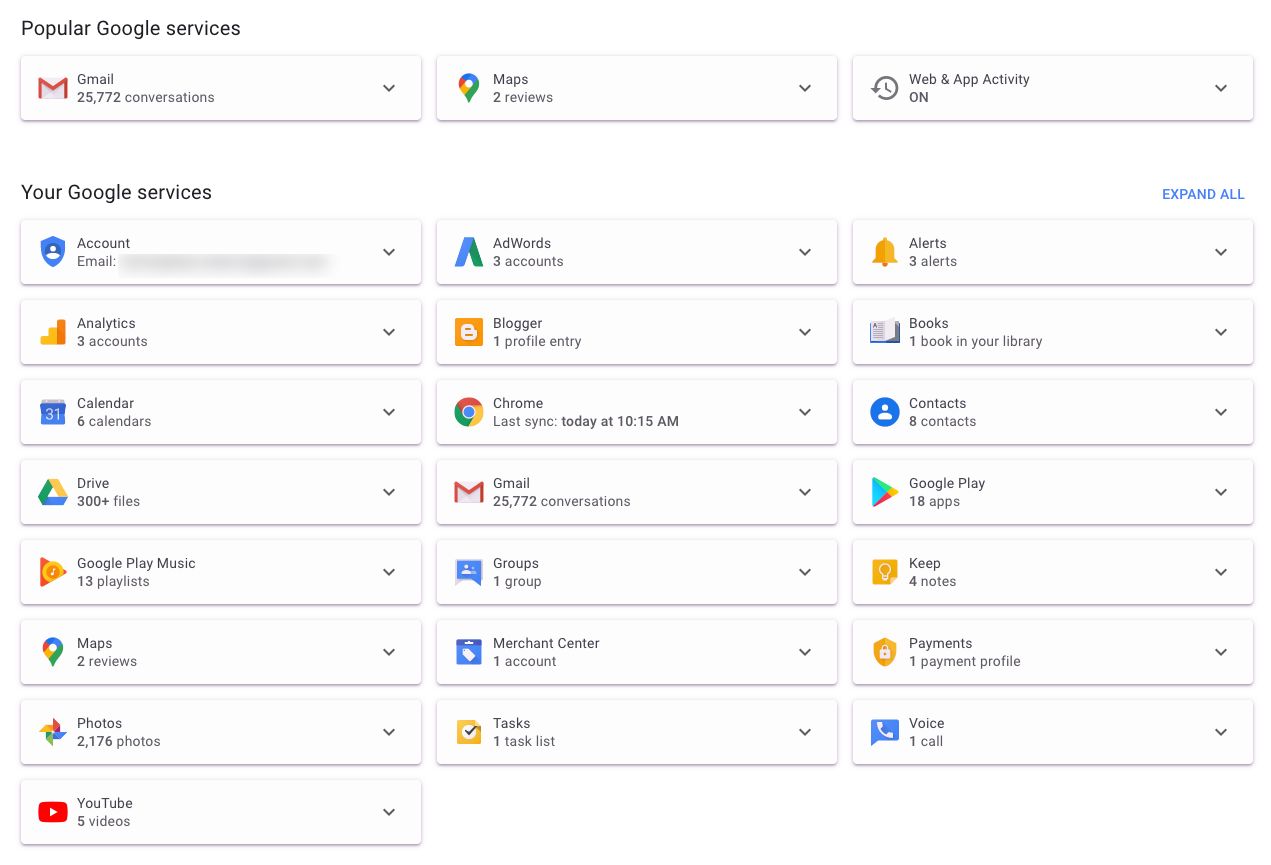Click the '1 payment profile' text
This screenshot has height=865, width=1271.
coord(965,661)
